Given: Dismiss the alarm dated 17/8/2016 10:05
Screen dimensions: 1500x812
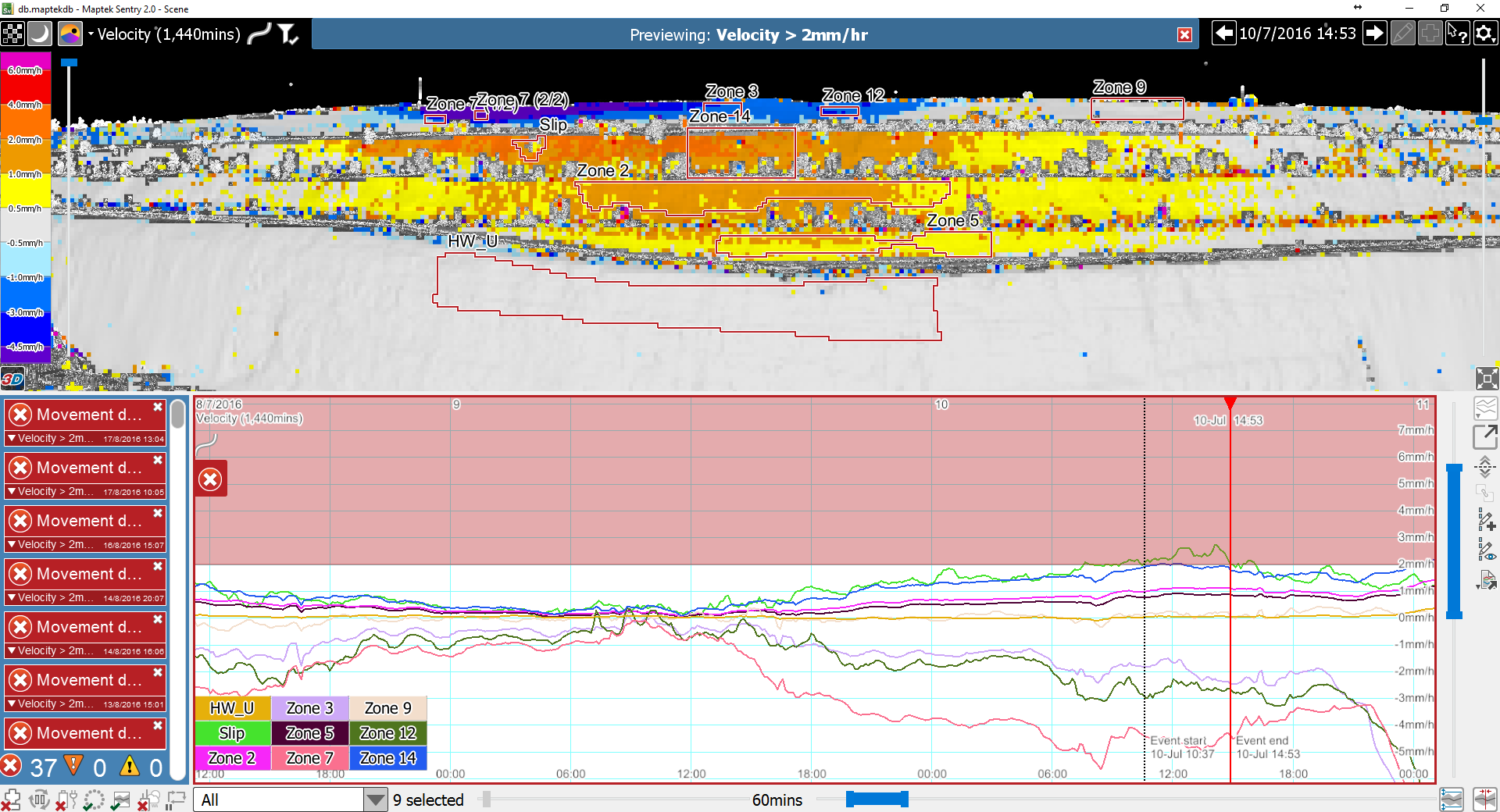Looking at the screenshot, I should 158,460.
